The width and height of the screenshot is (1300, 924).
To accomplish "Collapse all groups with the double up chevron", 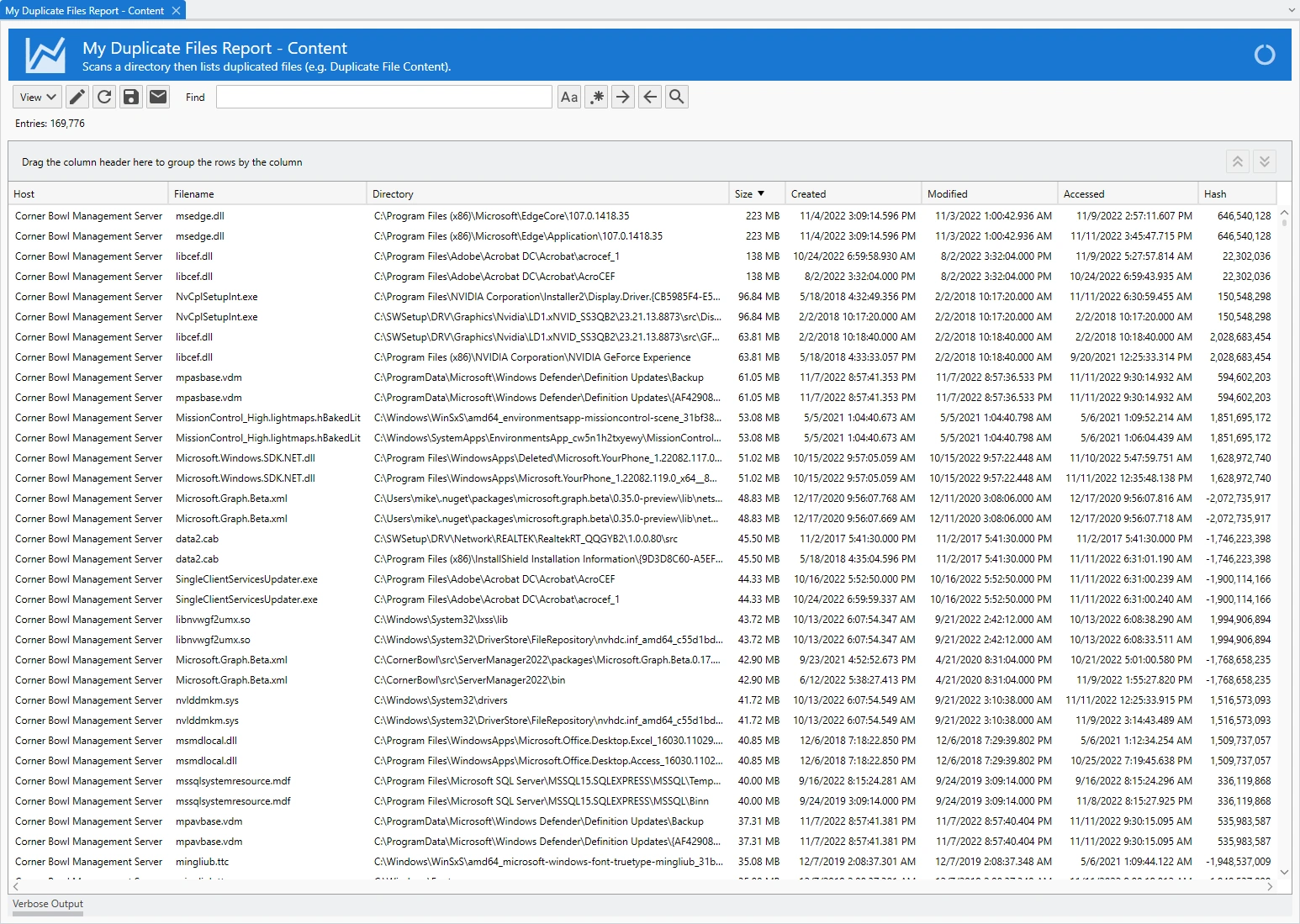I will pos(1238,161).
